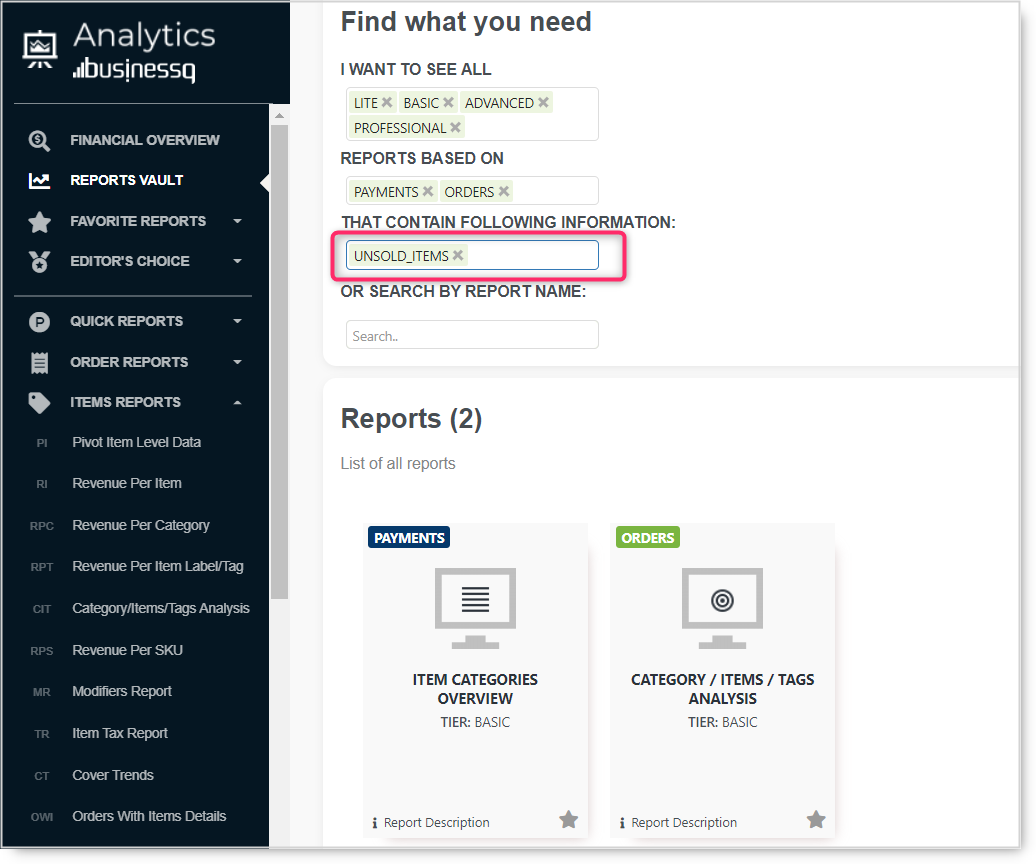
Task: Click the PAYMENTS badge on report card
Action: [x=409, y=538]
